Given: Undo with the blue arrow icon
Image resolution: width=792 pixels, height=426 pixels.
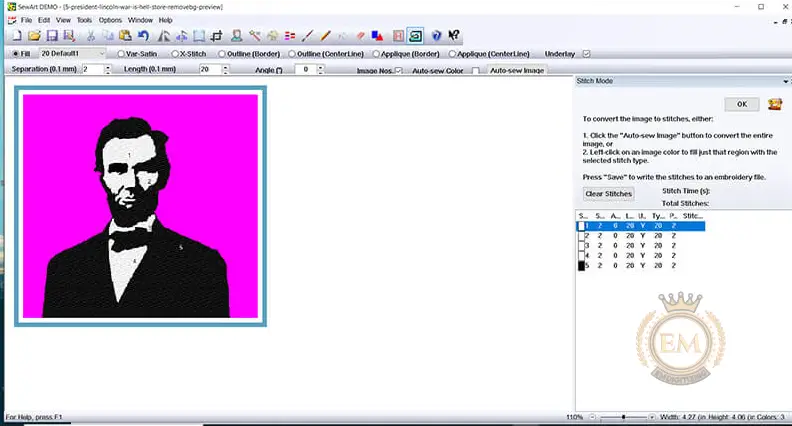Looking at the screenshot, I should coord(143,36).
